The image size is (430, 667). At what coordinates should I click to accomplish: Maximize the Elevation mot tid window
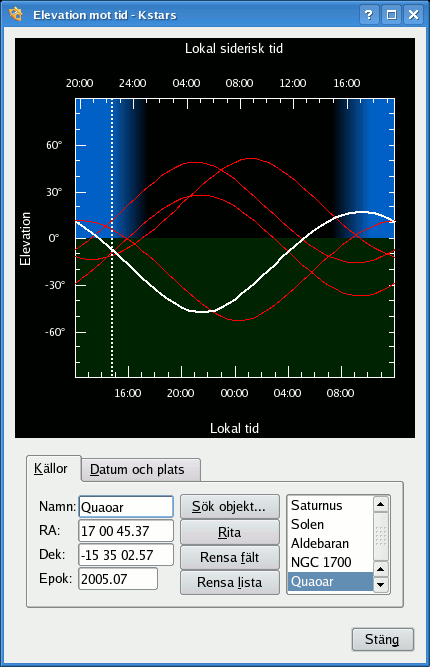pyautogui.click(x=391, y=15)
